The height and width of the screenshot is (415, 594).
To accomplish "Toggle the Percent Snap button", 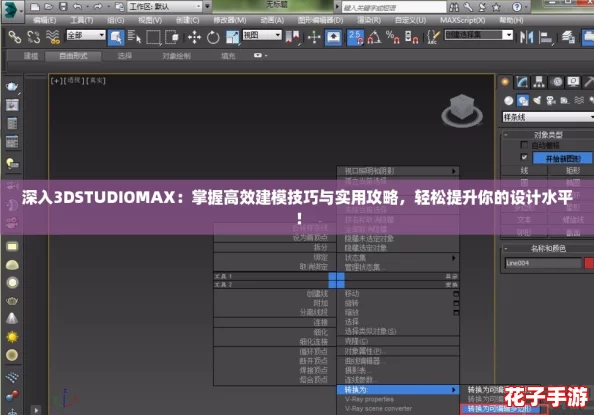I will click(392, 37).
